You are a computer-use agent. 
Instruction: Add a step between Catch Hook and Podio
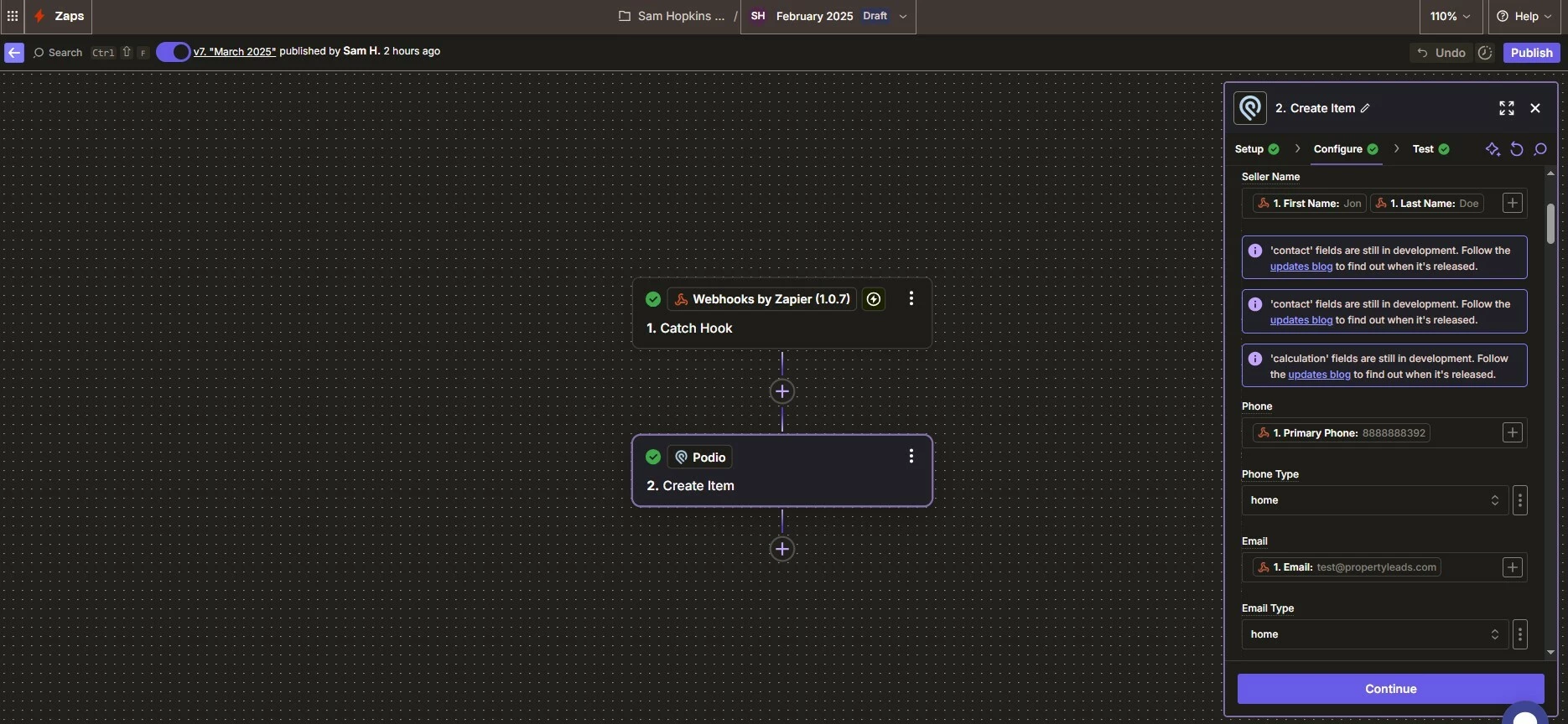coord(781,391)
